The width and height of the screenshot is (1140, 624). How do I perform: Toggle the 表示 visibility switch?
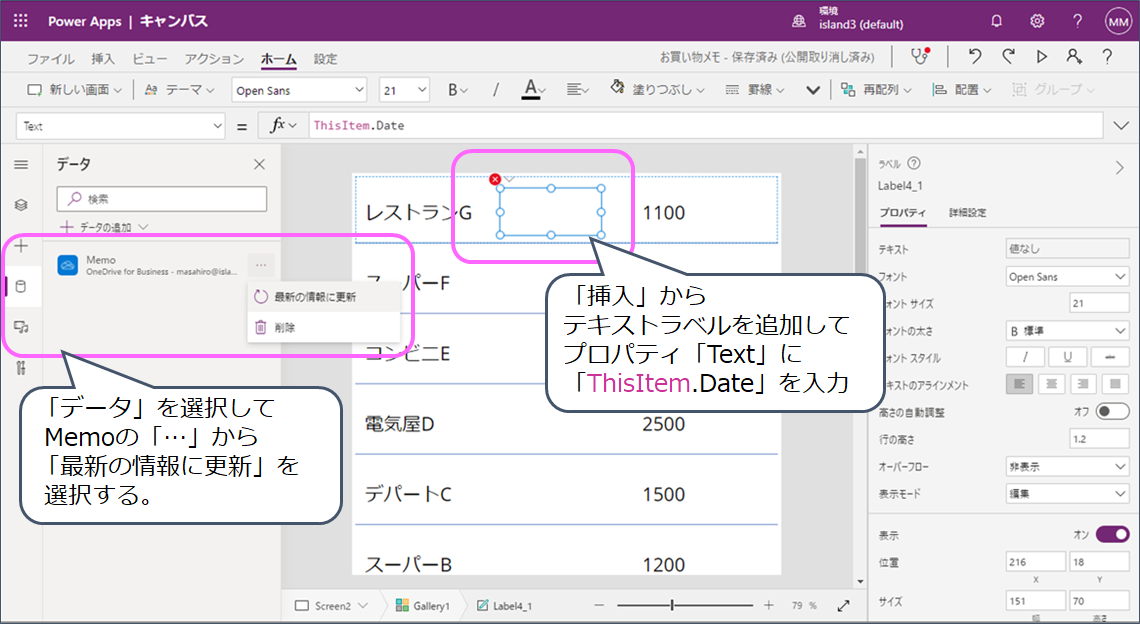pyautogui.click(x=1112, y=535)
